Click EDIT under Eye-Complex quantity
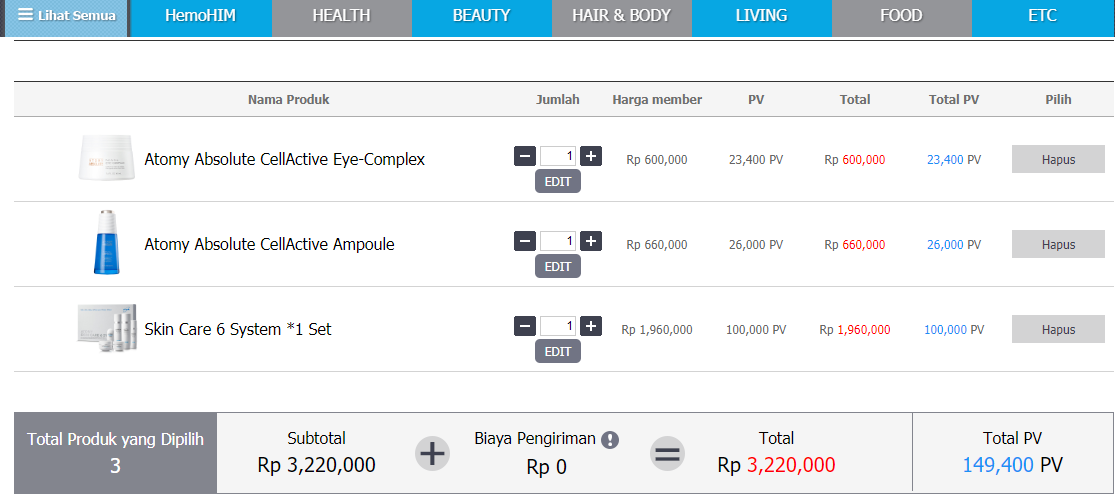The image size is (1115, 498). 558,181
